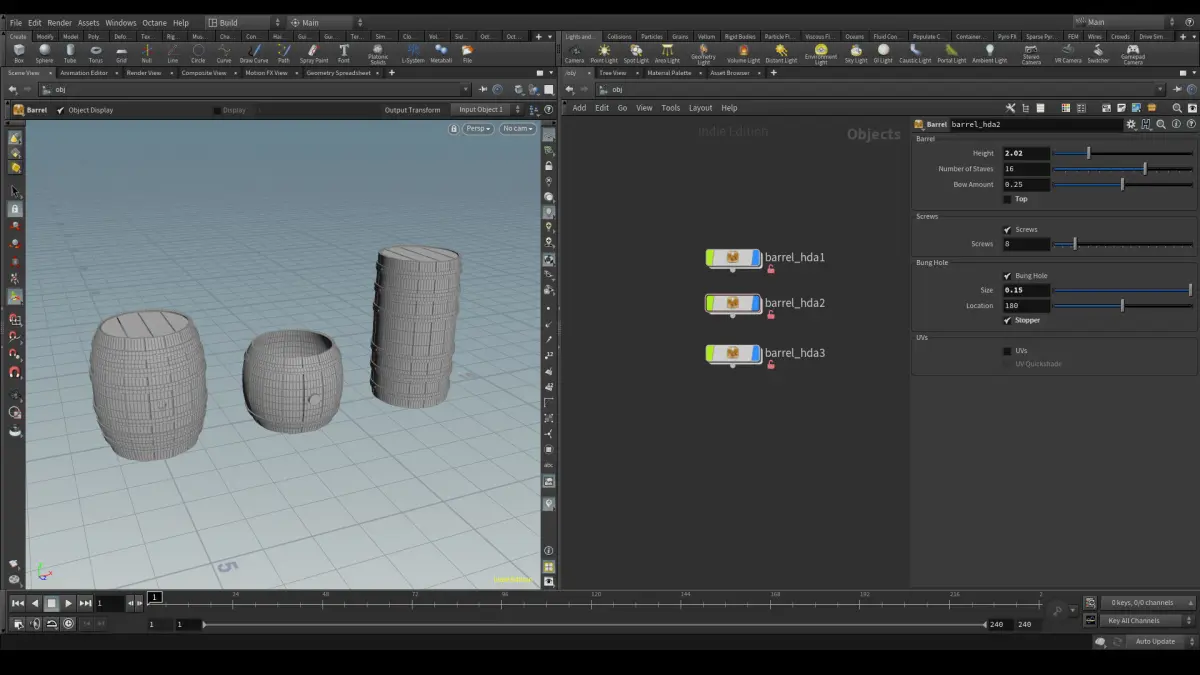1200x675 pixels.
Task: Open the Windows menu
Action: [121, 22]
